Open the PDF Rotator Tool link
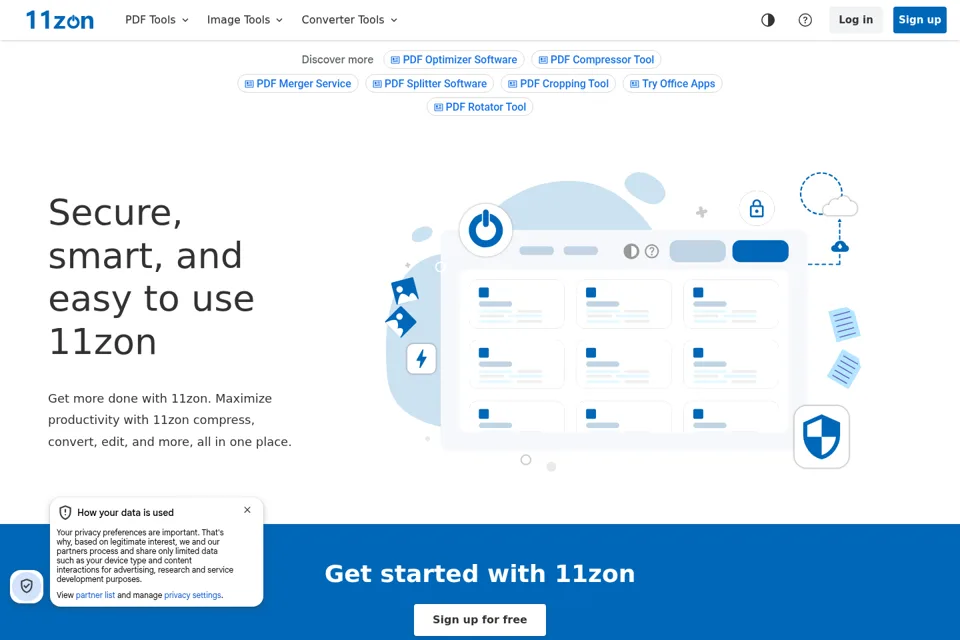Image resolution: width=960 pixels, height=640 pixels. tap(479, 107)
